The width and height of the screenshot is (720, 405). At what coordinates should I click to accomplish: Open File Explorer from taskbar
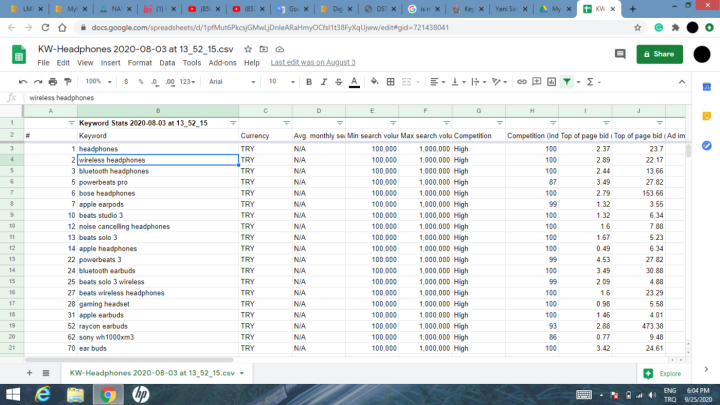[75, 395]
